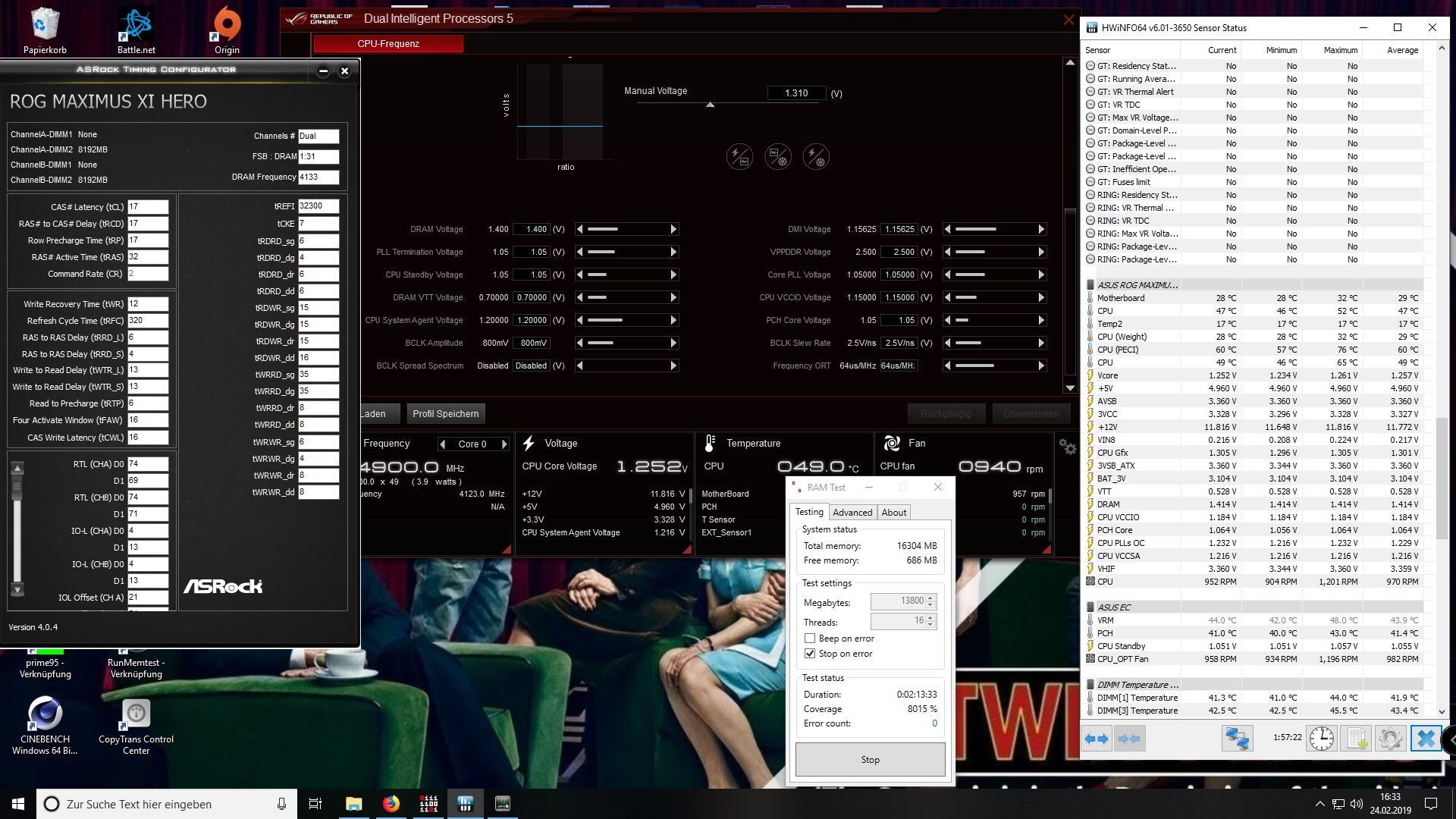Click HWiNFO sensor list scroll down arrow
The image size is (1456, 819).
point(1442,712)
